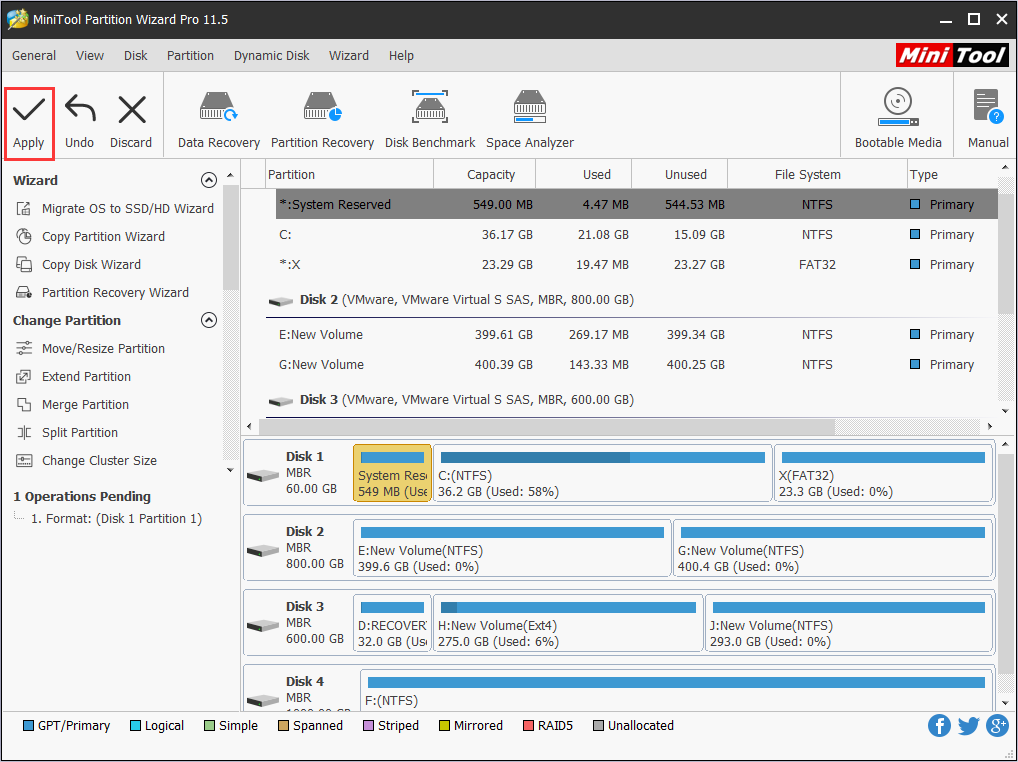The image size is (1018, 762).
Task: Select Disk 3 drive icon in disk map
Action: (x=263, y=626)
